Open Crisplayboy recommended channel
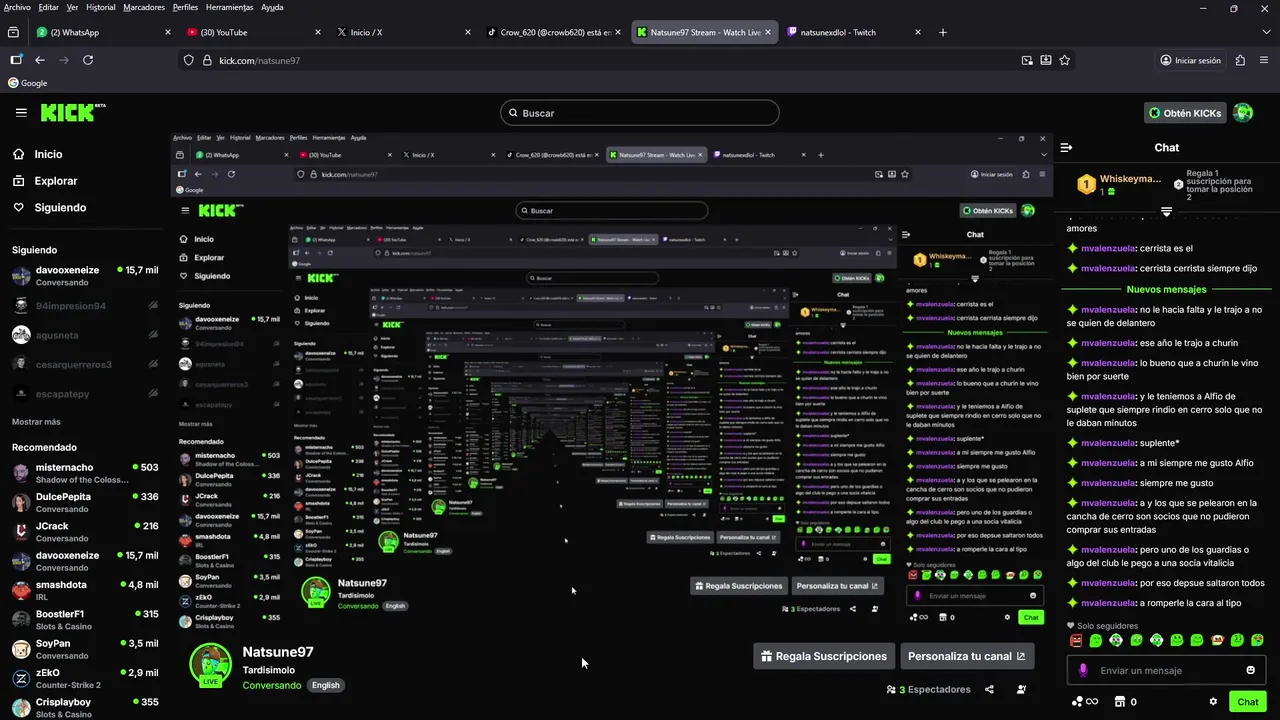 [x=84, y=707]
